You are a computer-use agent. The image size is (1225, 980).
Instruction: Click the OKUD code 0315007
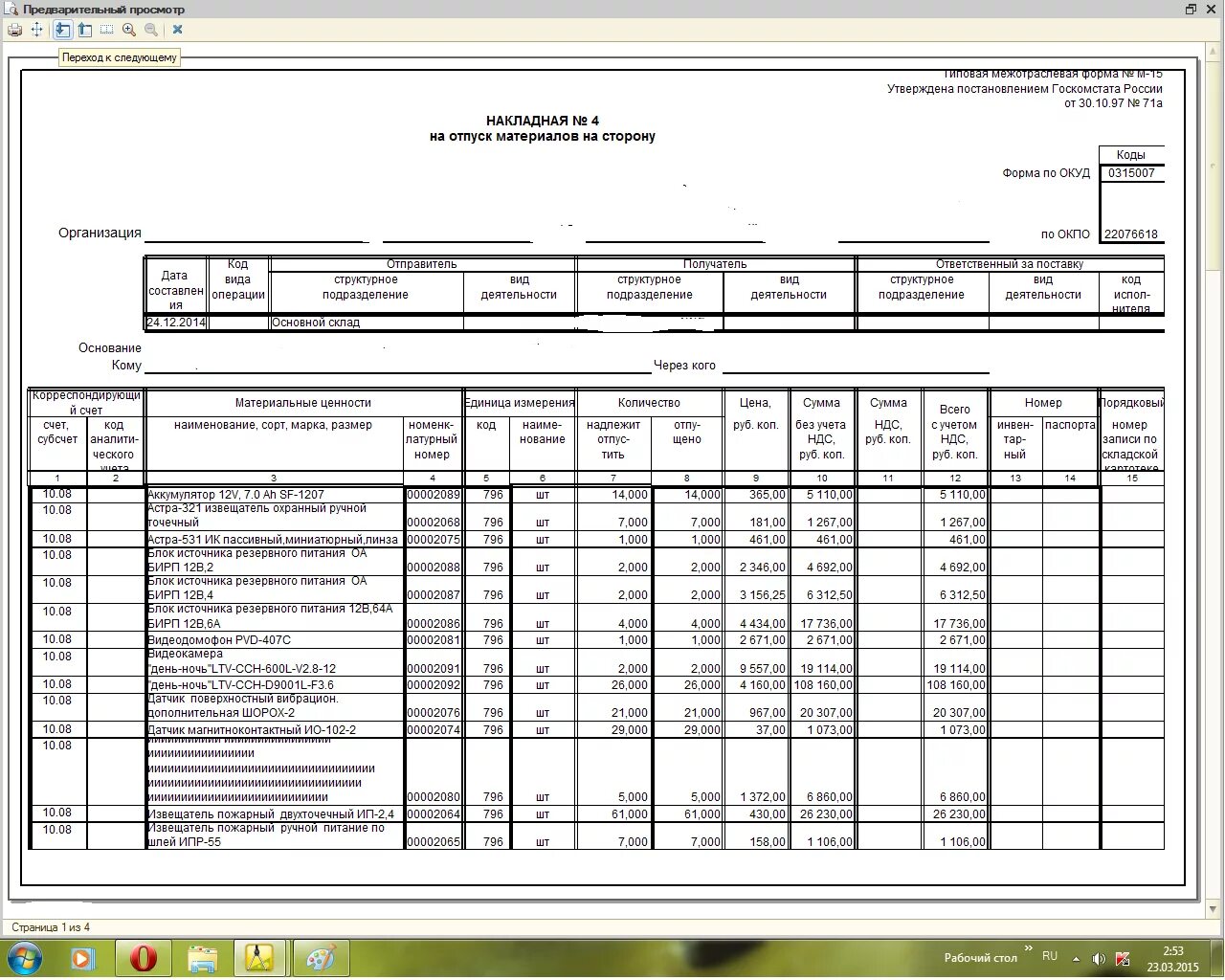1132,173
